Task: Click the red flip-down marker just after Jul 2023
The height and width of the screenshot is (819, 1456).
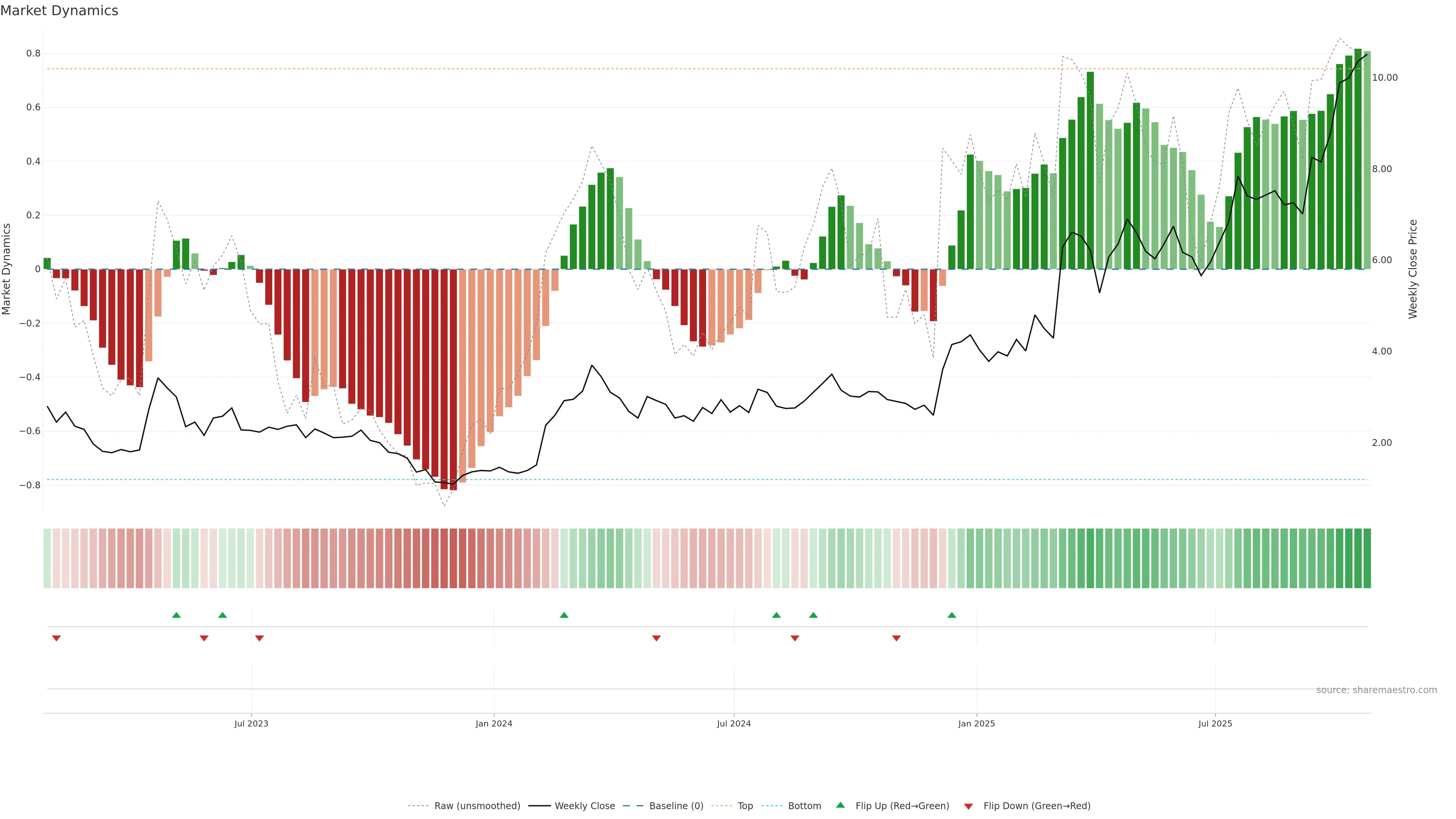Action: (259, 638)
